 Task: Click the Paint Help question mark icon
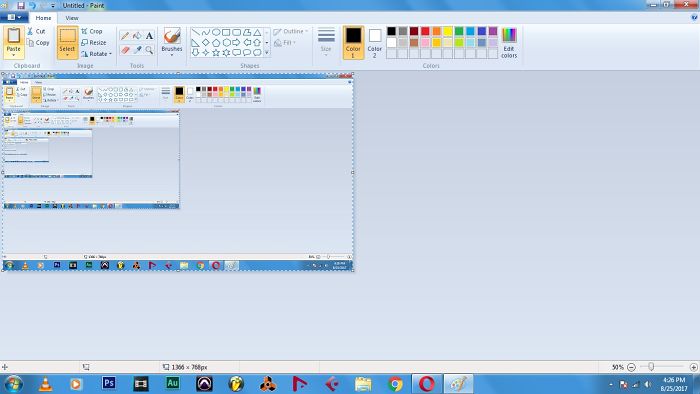694,18
